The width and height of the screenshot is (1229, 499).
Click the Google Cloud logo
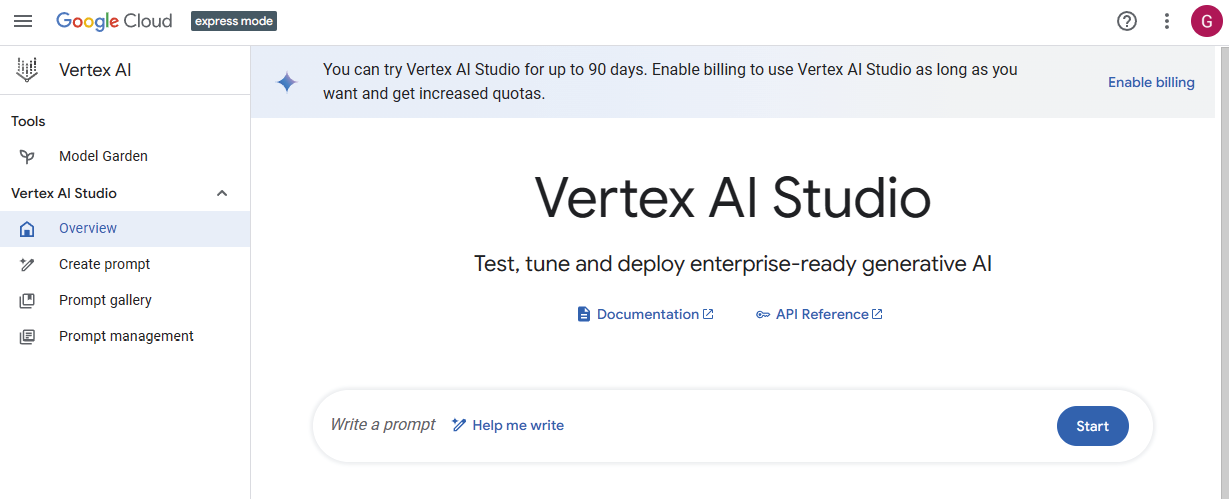(x=114, y=21)
